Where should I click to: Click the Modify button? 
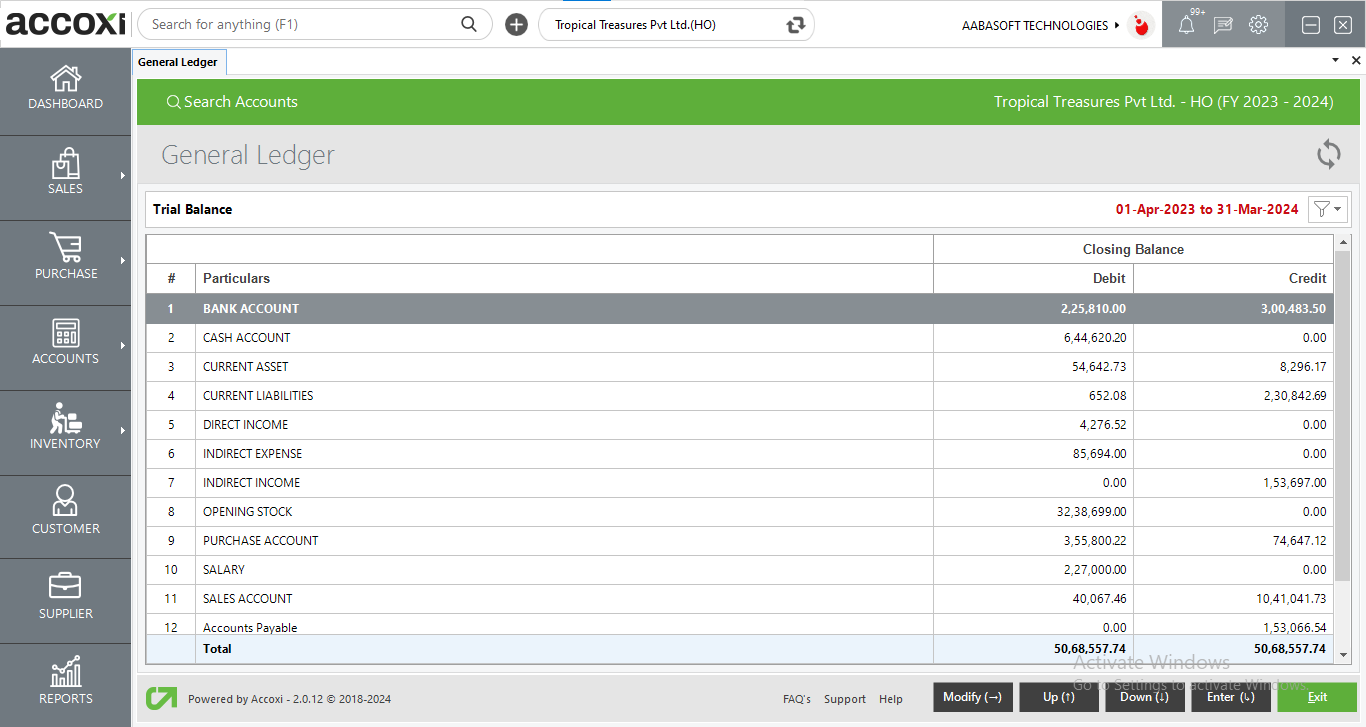[972, 697]
